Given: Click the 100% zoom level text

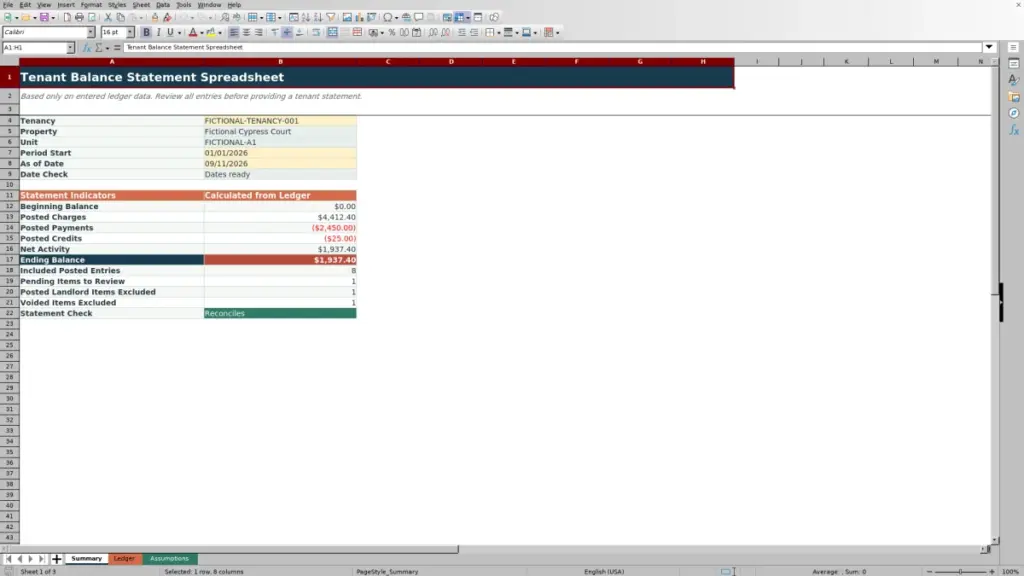Looking at the screenshot, I should [1010, 571].
